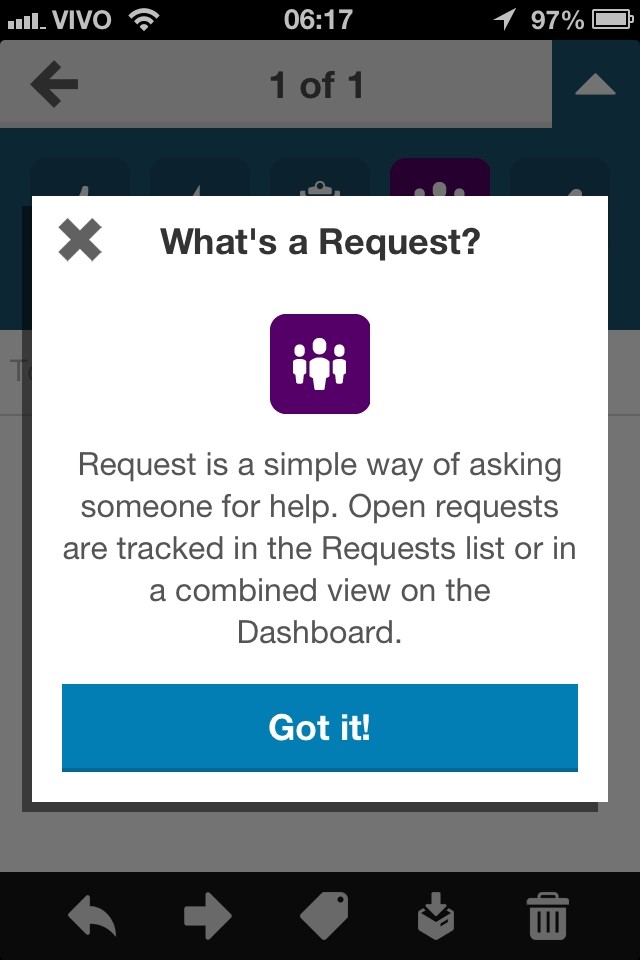This screenshot has height=960, width=640.
Task: Collapse actions with the up triangle
Action: tap(595, 84)
